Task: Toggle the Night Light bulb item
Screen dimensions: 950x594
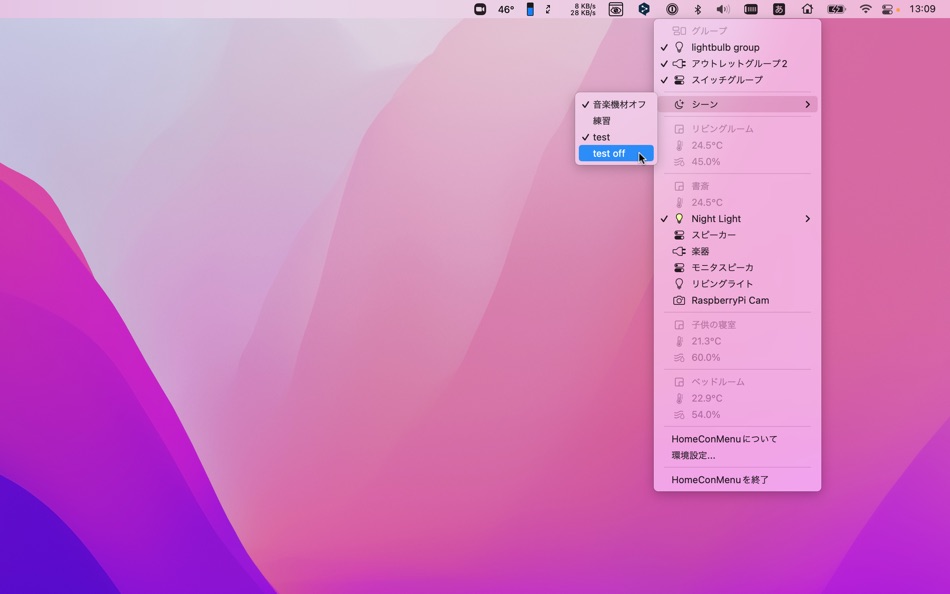Action: pyautogui.click(x=737, y=219)
